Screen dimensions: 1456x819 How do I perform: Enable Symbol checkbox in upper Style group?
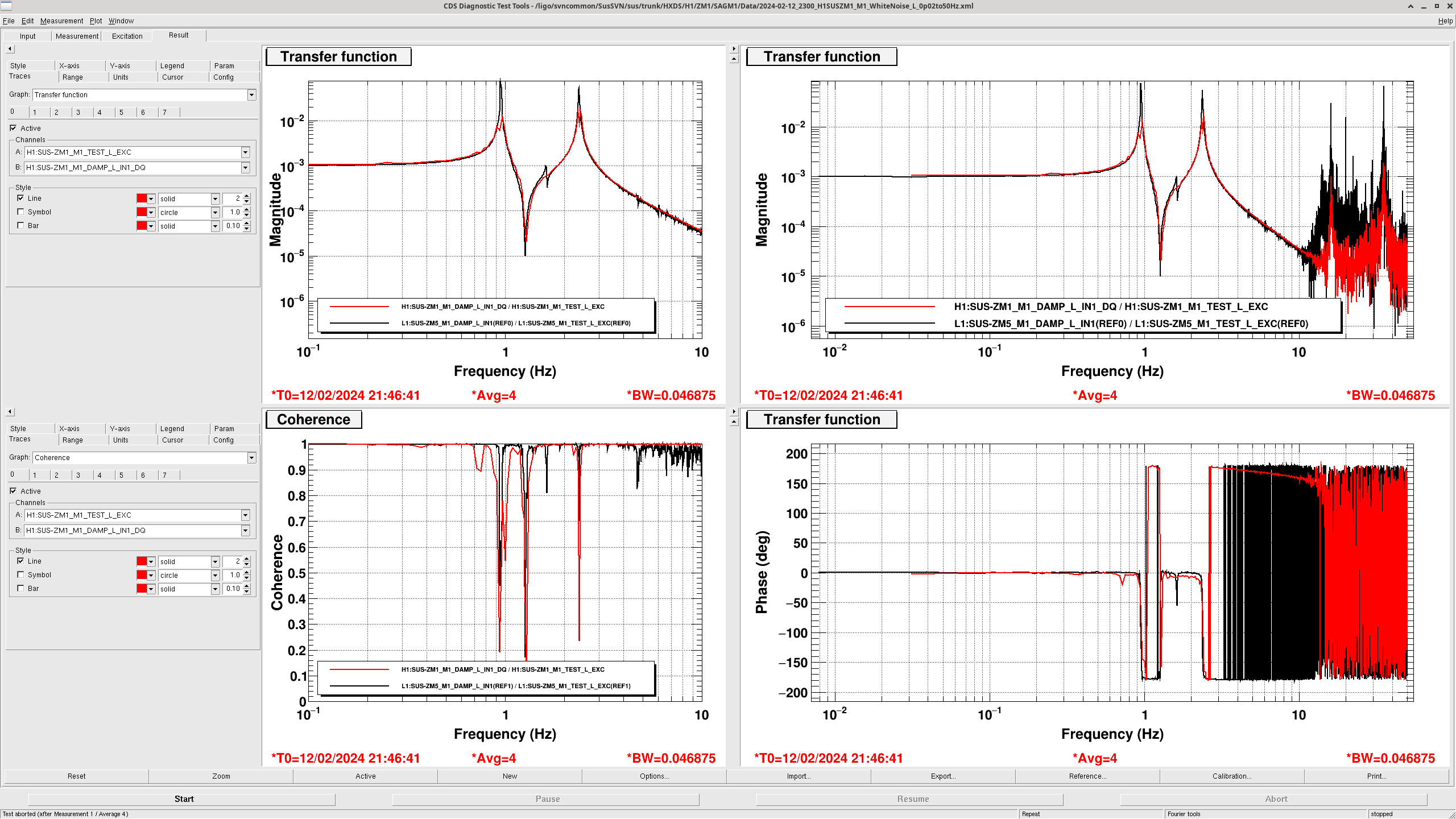tap(21, 212)
